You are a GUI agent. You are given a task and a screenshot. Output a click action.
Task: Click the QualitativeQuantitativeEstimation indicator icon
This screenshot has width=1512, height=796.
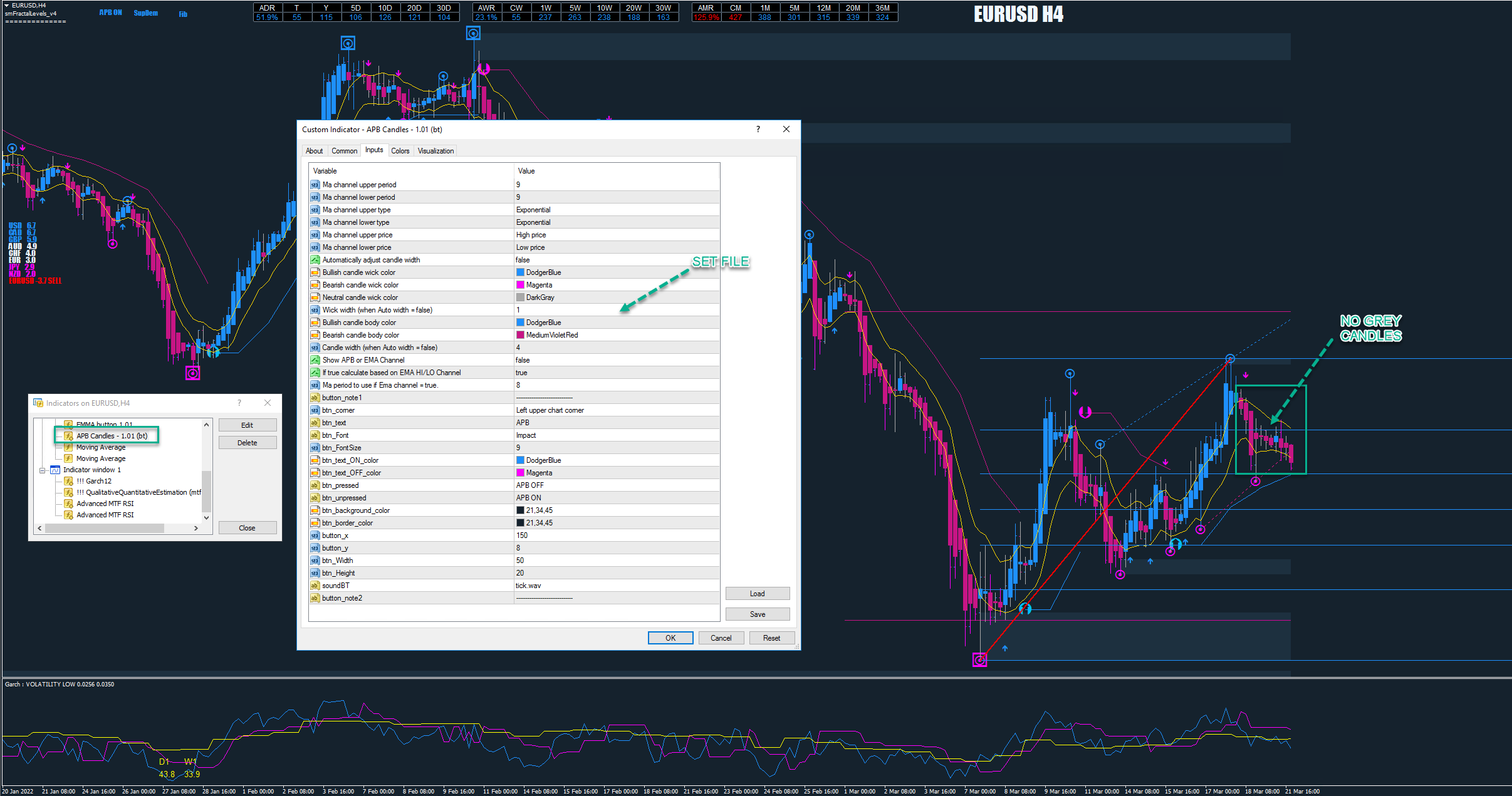(69, 492)
